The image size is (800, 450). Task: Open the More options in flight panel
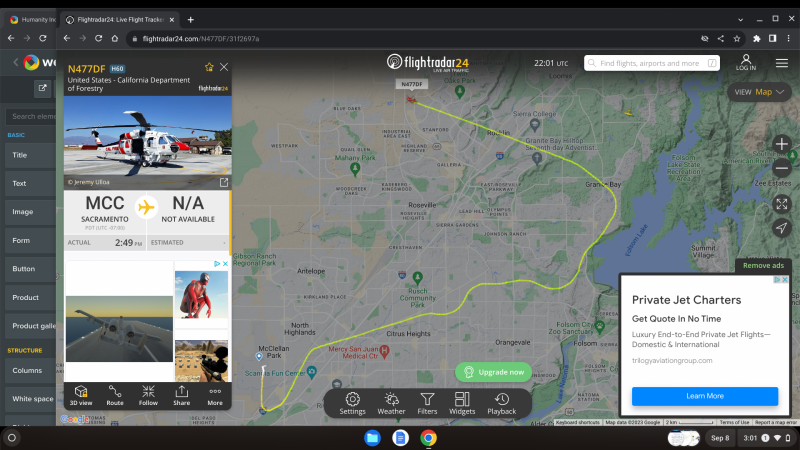pyautogui.click(x=215, y=395)
